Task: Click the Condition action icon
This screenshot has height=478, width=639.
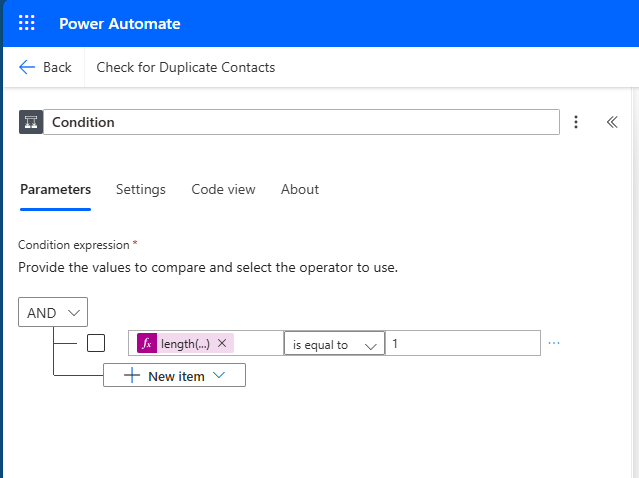Action: 30,122
